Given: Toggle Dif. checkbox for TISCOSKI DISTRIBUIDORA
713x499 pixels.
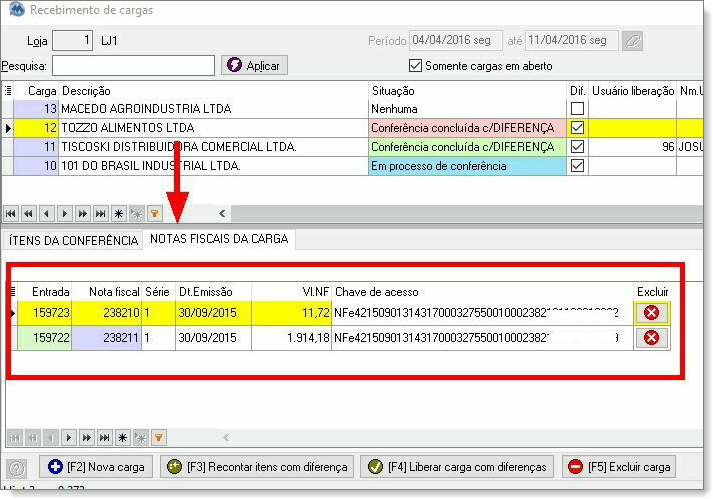Looking at the screenshot, I should 577,147.
